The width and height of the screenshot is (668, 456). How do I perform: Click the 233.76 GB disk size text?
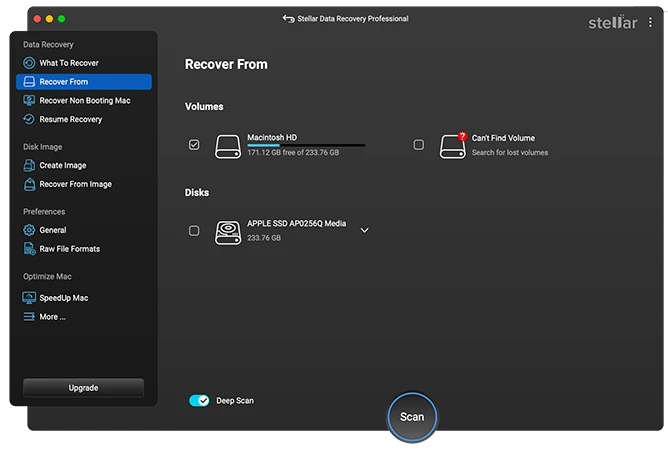(264, 238)
